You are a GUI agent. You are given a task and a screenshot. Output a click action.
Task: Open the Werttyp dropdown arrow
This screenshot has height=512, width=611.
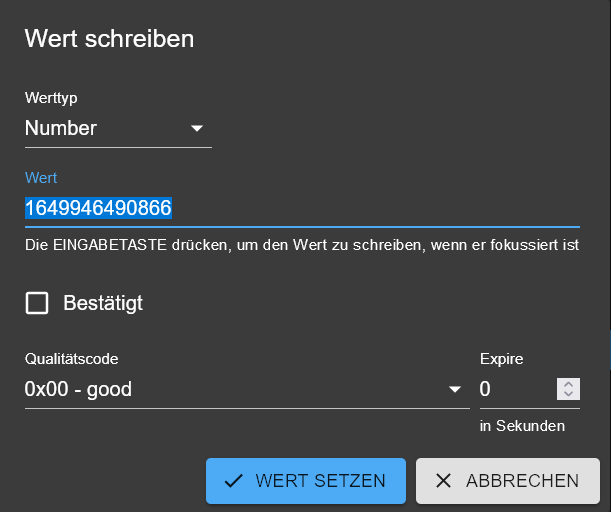[x=197, y=128]
